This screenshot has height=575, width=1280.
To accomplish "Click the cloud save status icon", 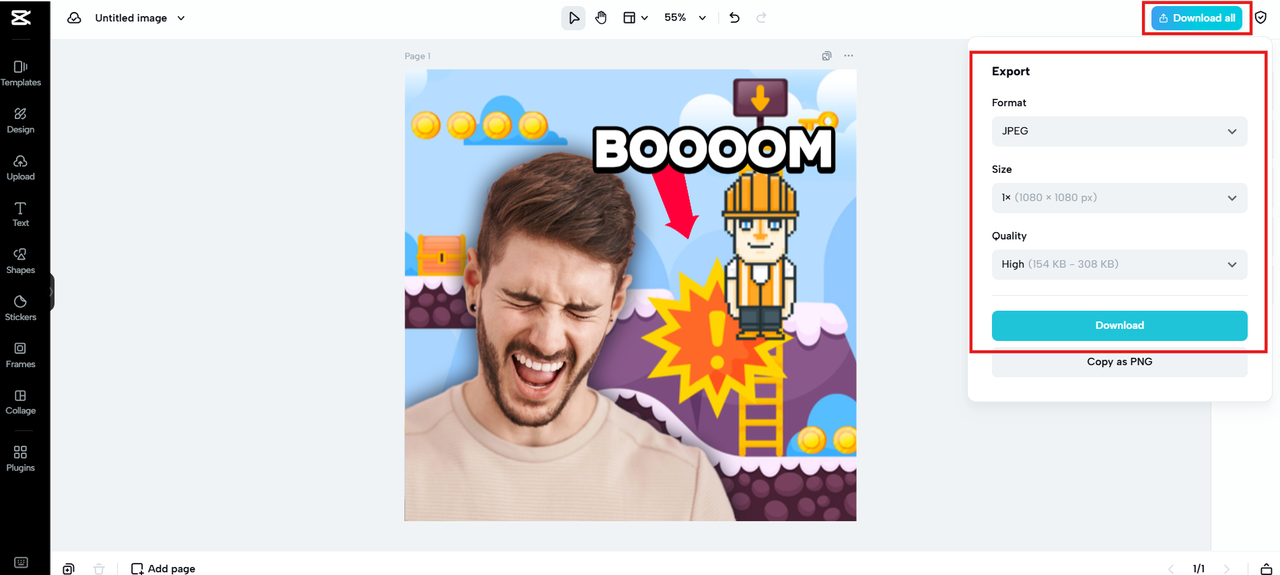I will click(x=74, y=18).
